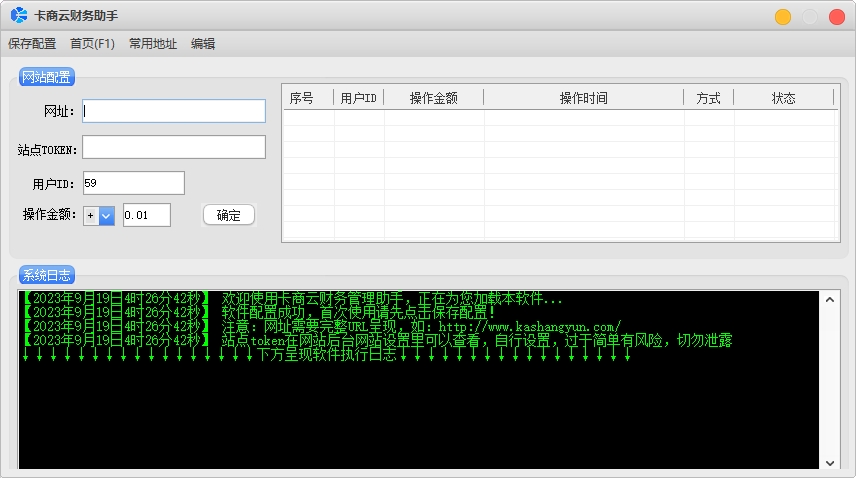Screen dimensions: 856x478
Task: Open the 编辑 menu
Action: [203, 43]
